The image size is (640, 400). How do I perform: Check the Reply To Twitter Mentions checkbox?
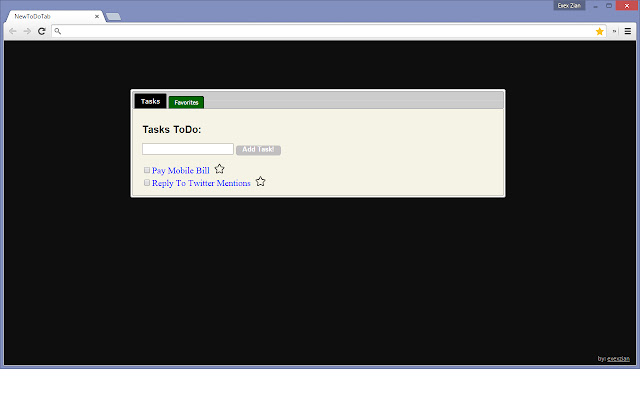point(147,183)
